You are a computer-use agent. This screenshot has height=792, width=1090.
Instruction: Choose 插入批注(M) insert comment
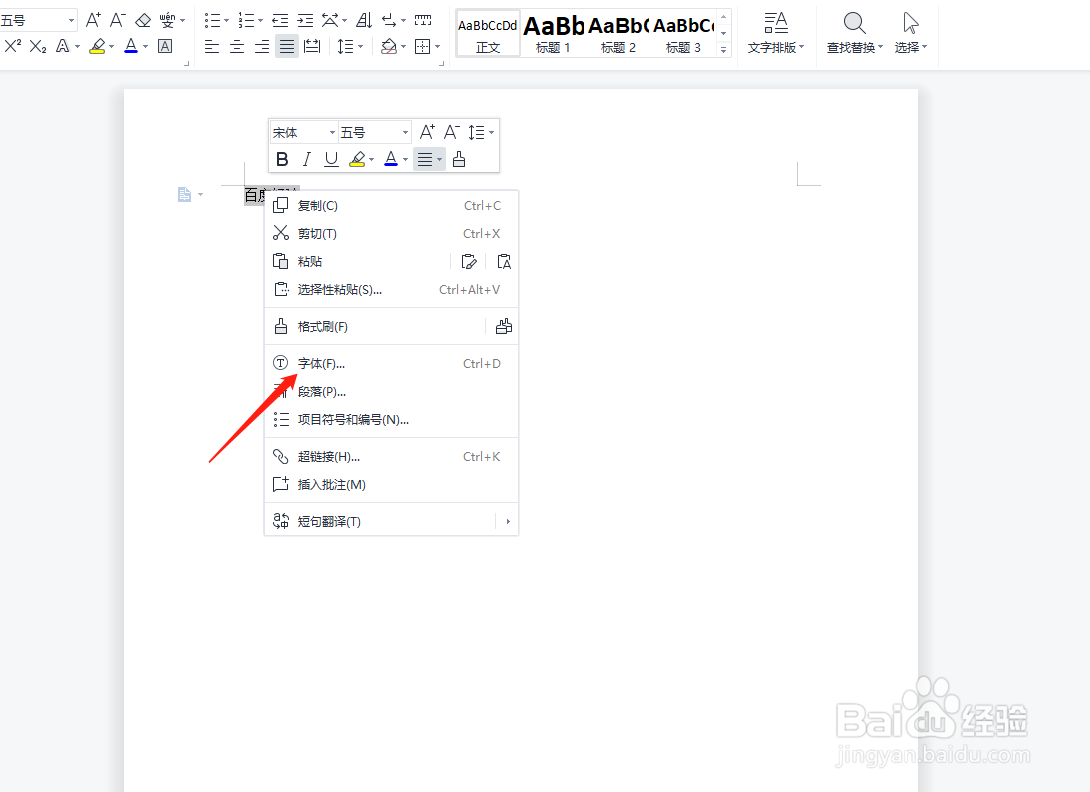pos(391,485)
